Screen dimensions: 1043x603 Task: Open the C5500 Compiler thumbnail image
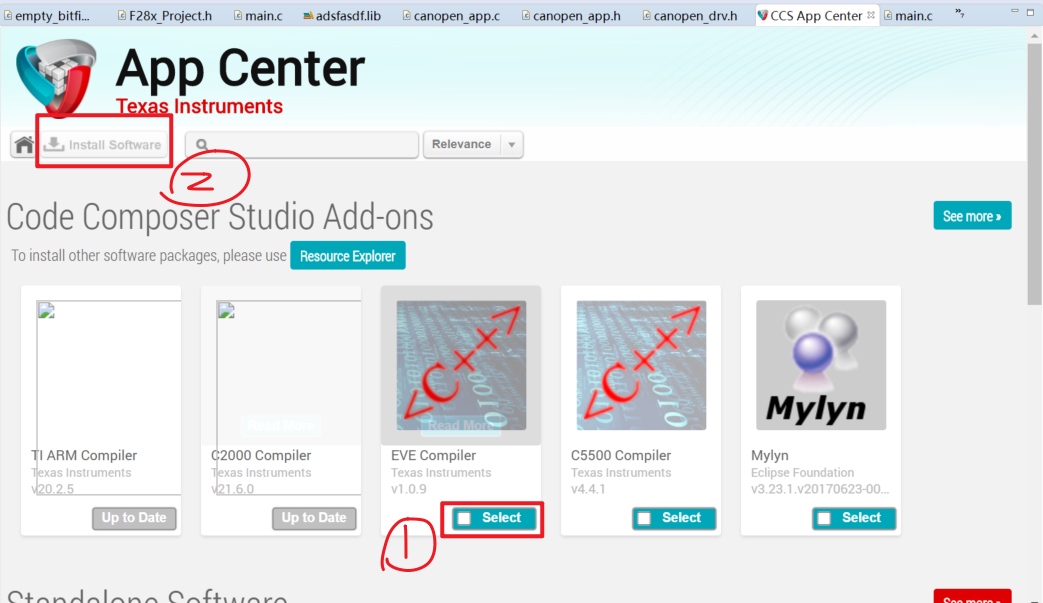641,365
